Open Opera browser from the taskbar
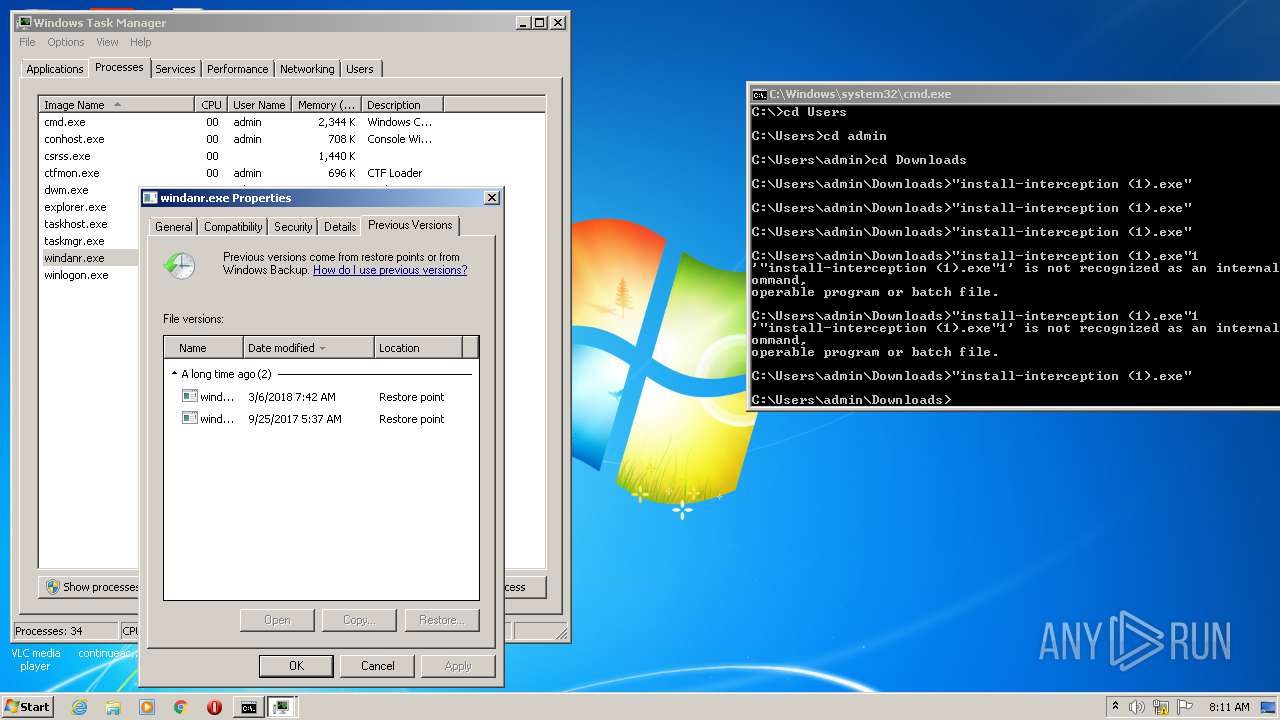This screenshot has width=1280, height=720. (x=214, y=707)
